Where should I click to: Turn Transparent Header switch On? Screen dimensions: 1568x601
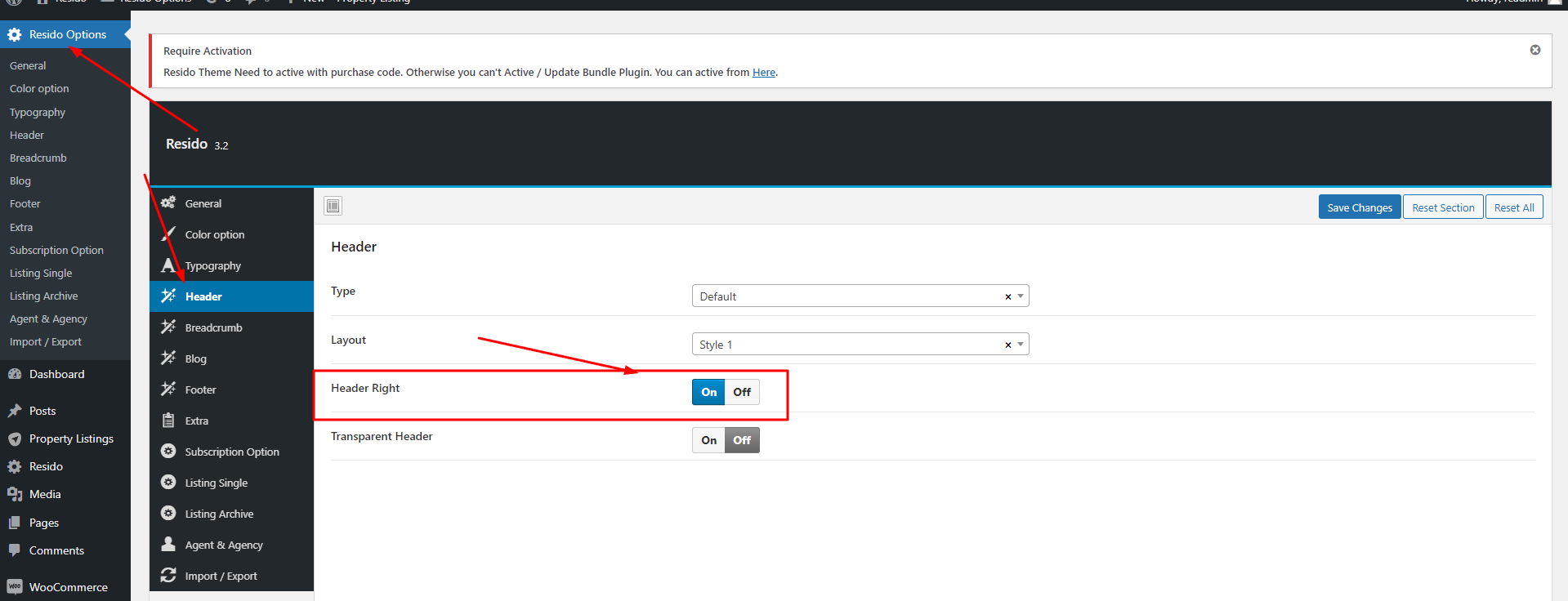[x=708, y=440]
